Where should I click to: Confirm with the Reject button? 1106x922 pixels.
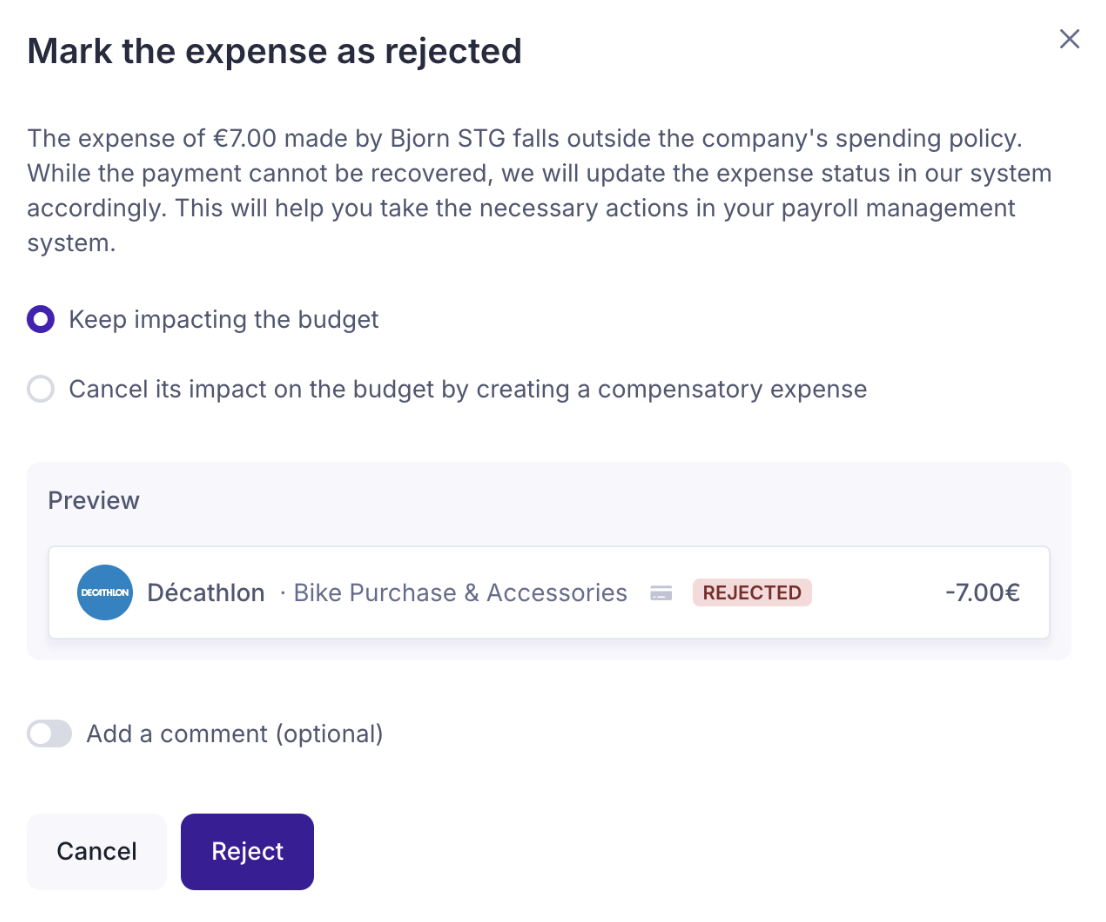(x=247, y=851)
